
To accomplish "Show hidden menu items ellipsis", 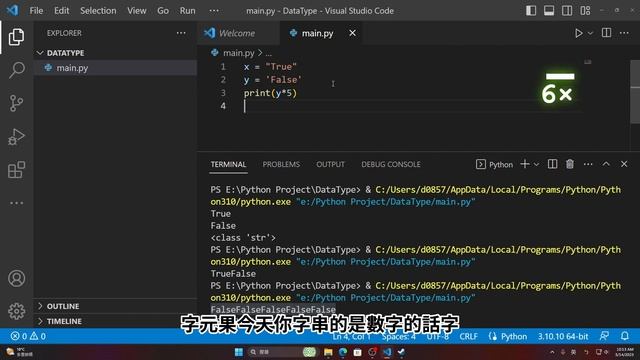I will tap(214, 11).
